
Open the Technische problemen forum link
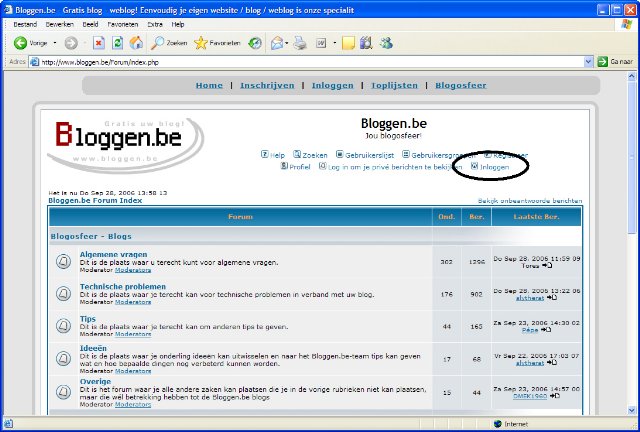click(x=123, y=286)
